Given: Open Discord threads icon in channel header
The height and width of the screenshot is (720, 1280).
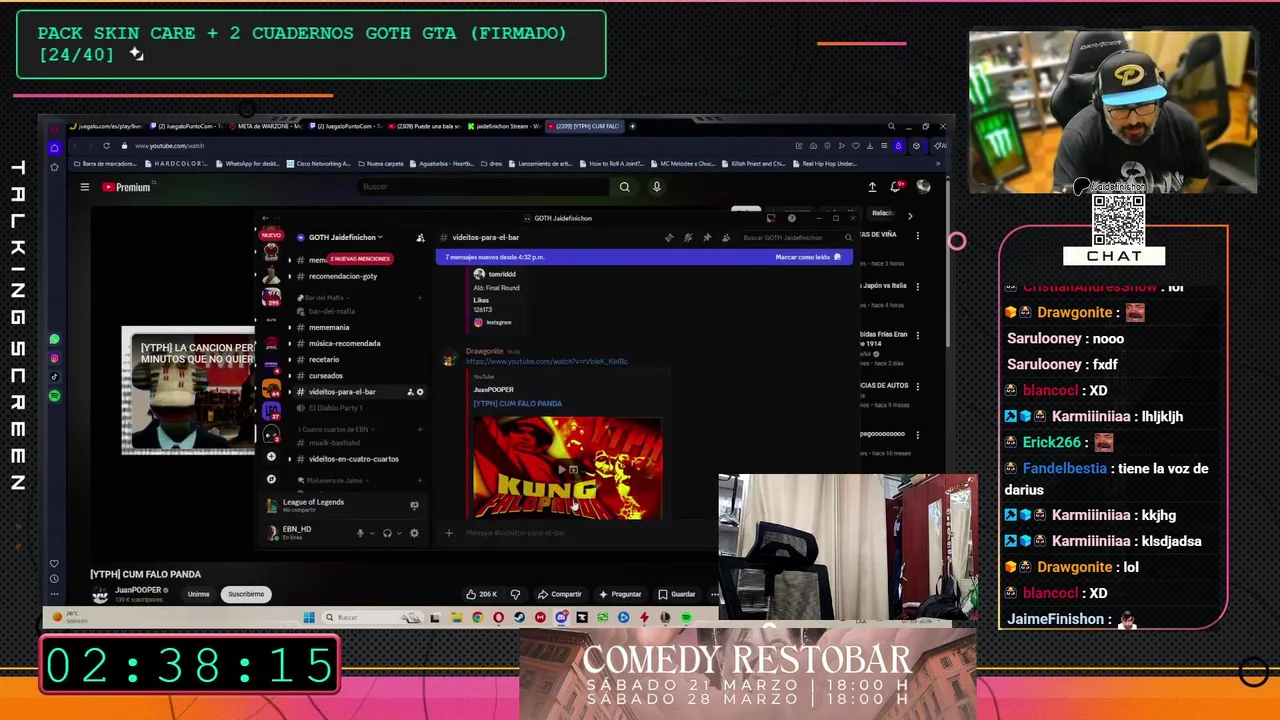Looking at the screenshot, I should click(x=669, y=237).
